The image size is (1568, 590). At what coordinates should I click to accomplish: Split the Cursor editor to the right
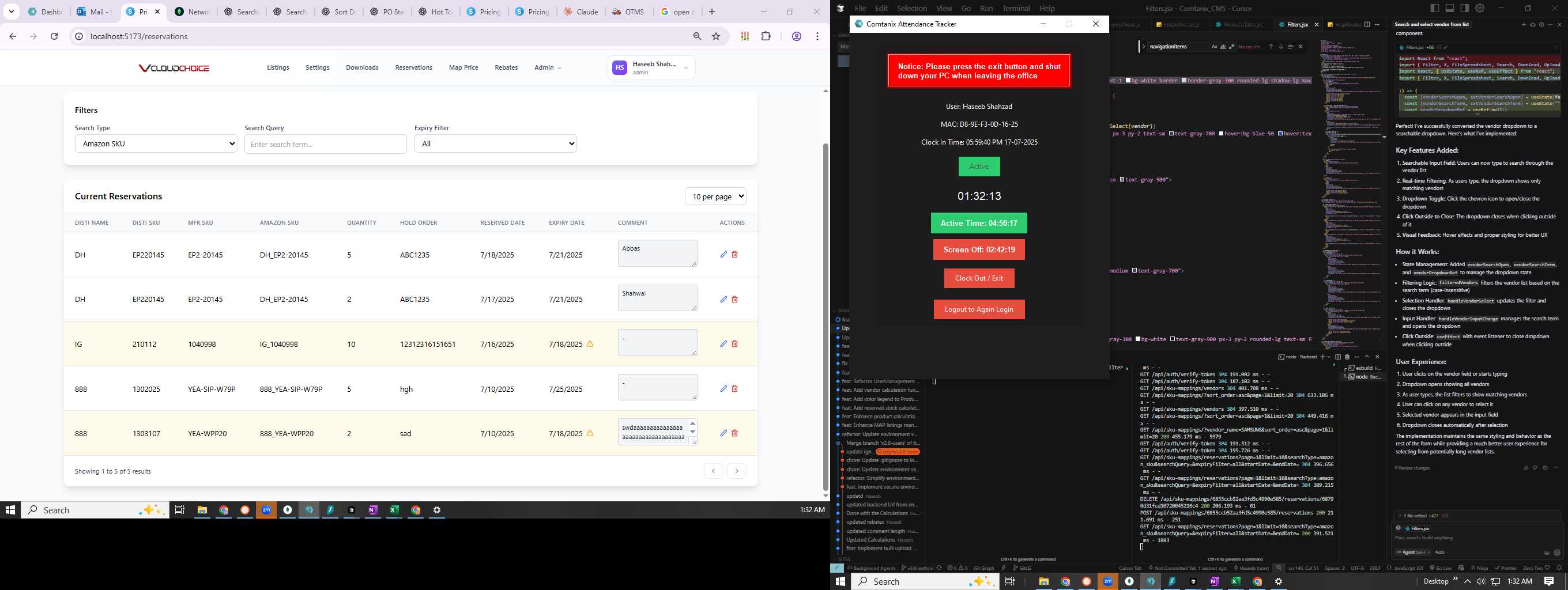click(1367, 24)
